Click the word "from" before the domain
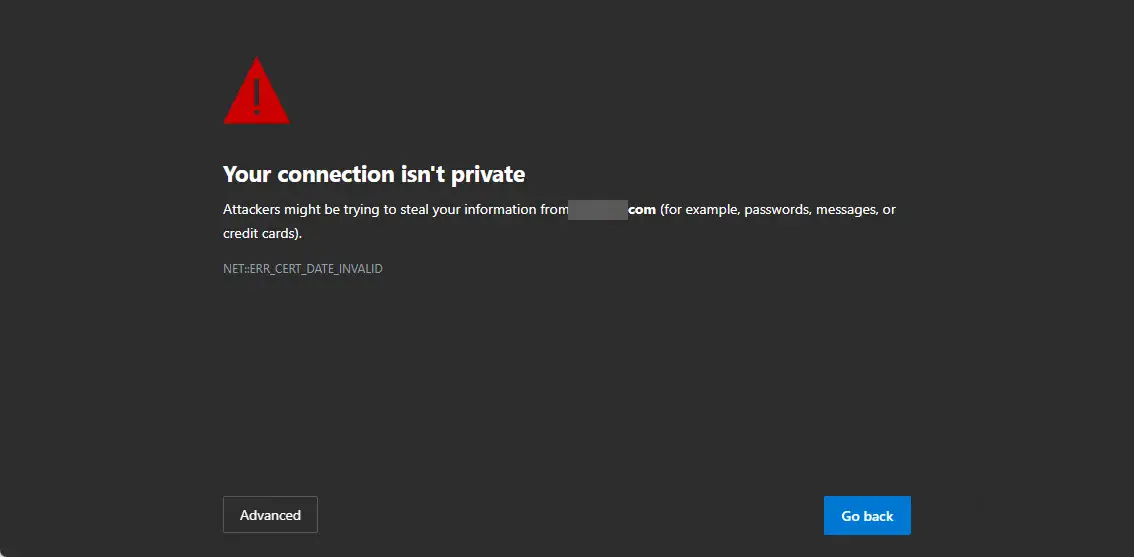This screenshot has width=1134, height=557. (553, 210)
